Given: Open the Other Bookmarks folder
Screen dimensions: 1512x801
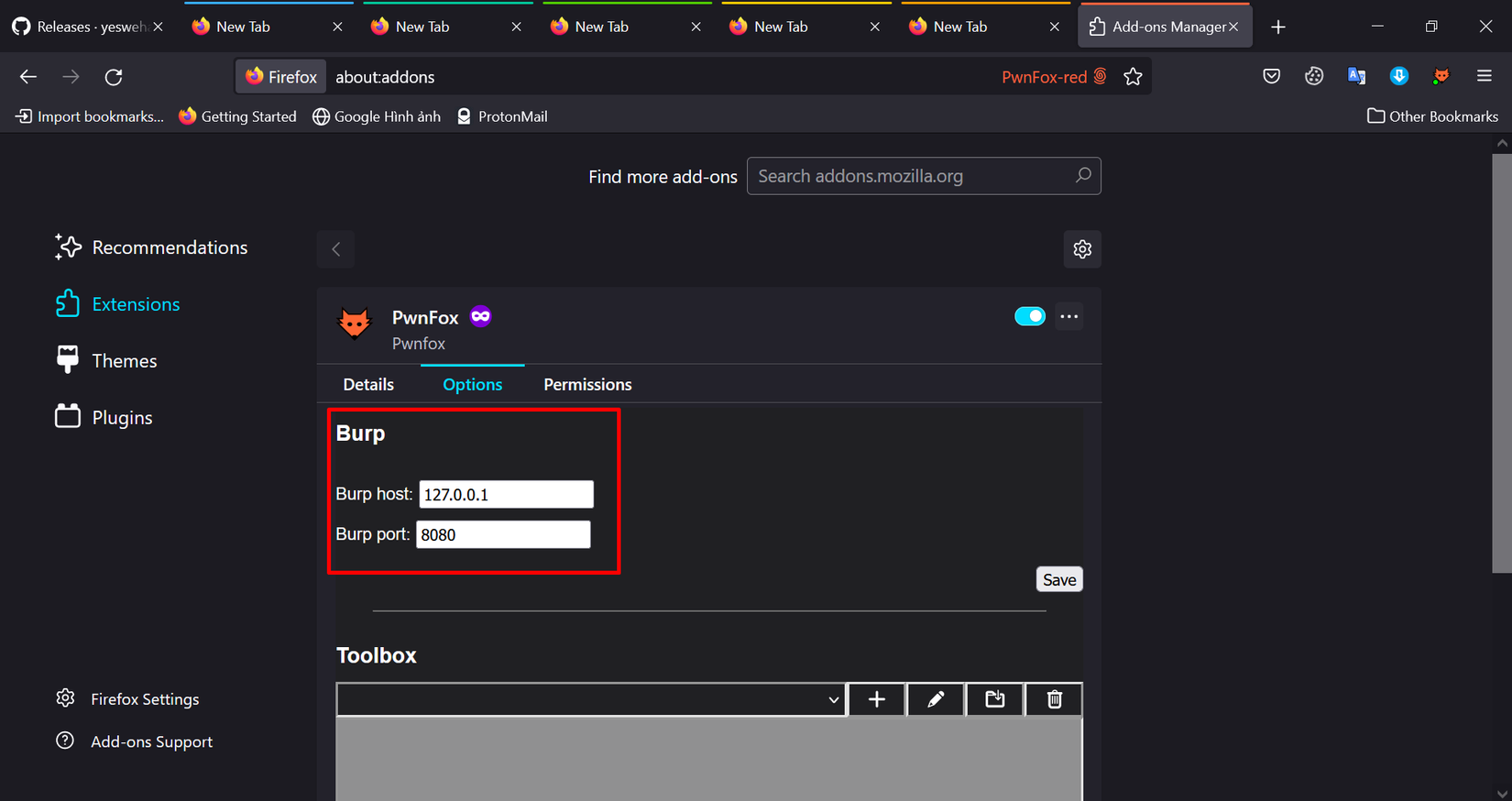Looking at the screenshot, I should [x=1432, y=116].
